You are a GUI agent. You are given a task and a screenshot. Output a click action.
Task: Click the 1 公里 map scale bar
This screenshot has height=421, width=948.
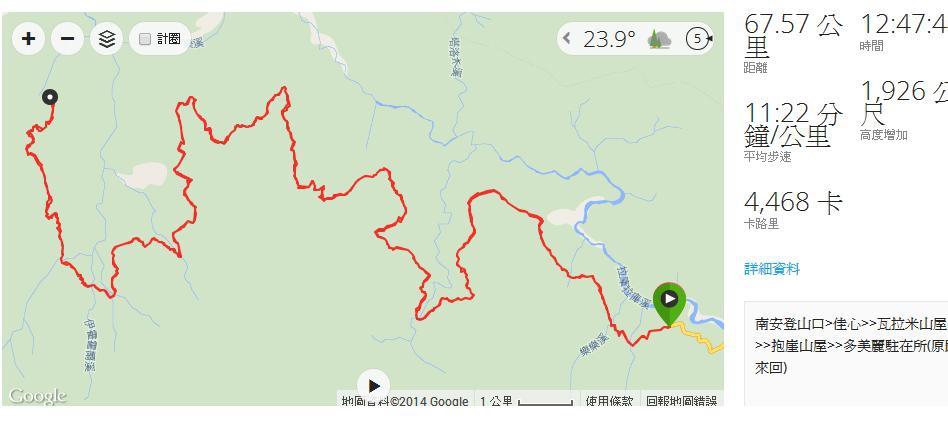tap(526, 401)
